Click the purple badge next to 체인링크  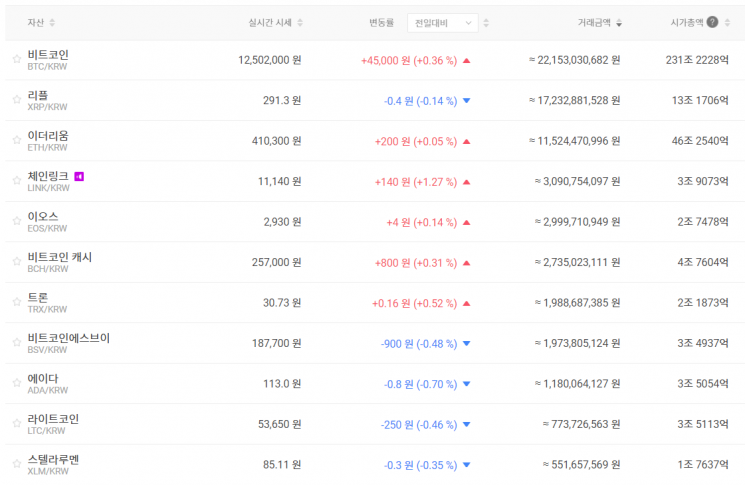[x=79, y=177]
